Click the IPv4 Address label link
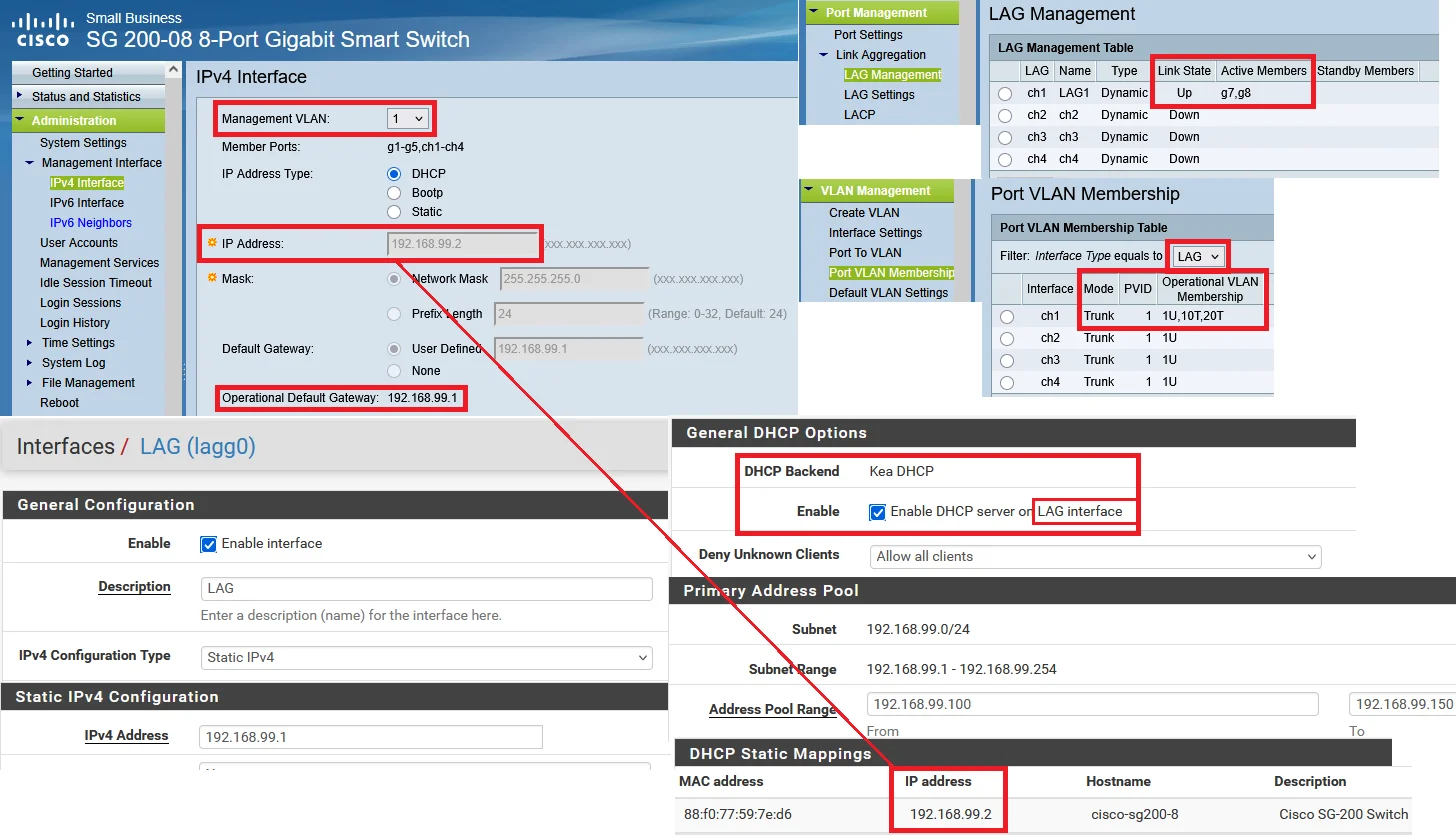Image resolution: width=1456 pixels, height=835 pixels. [x=126, y=735]
